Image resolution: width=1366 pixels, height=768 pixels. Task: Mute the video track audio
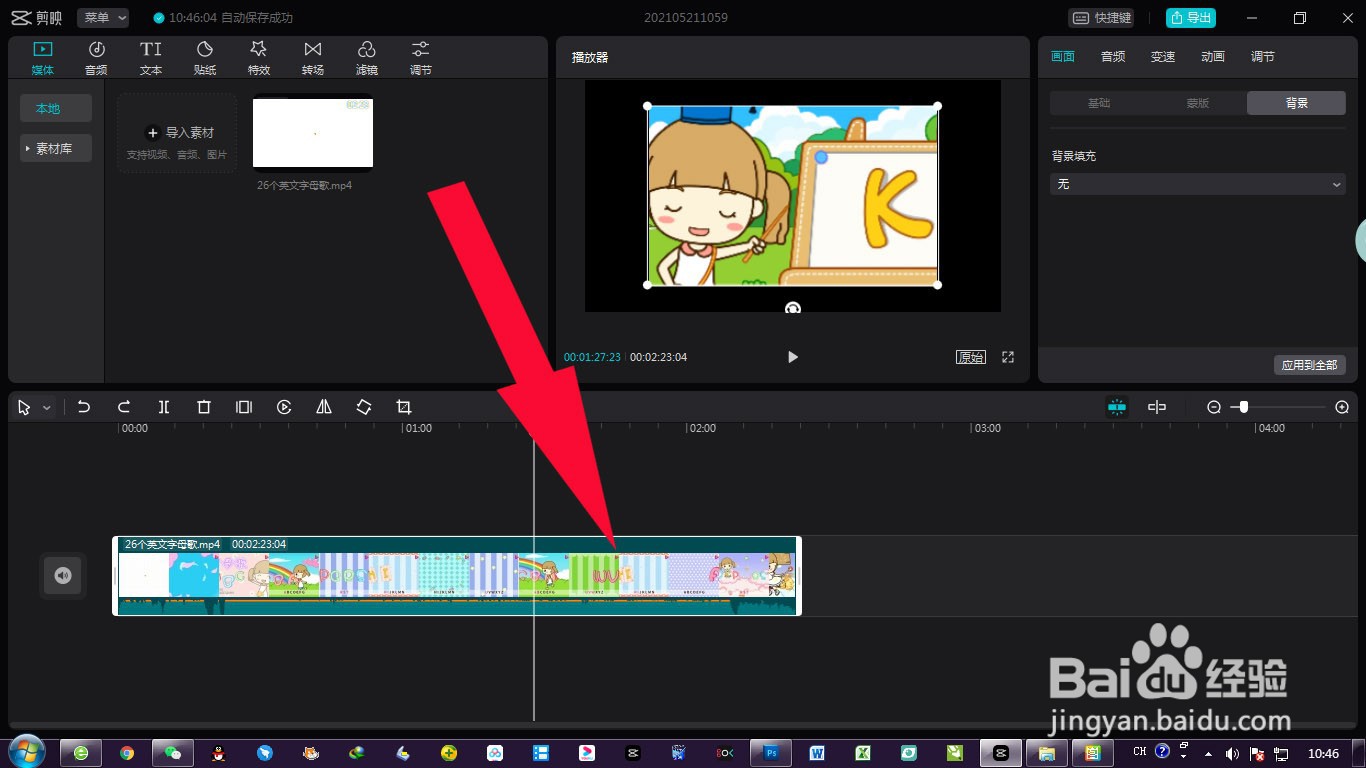[63, 575]
